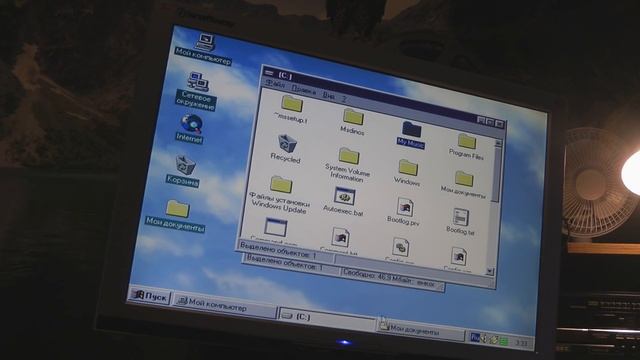Select the Файлы установки Windows Update folder
The width and height of the screenshot is (640, 360).
[280, 194]
